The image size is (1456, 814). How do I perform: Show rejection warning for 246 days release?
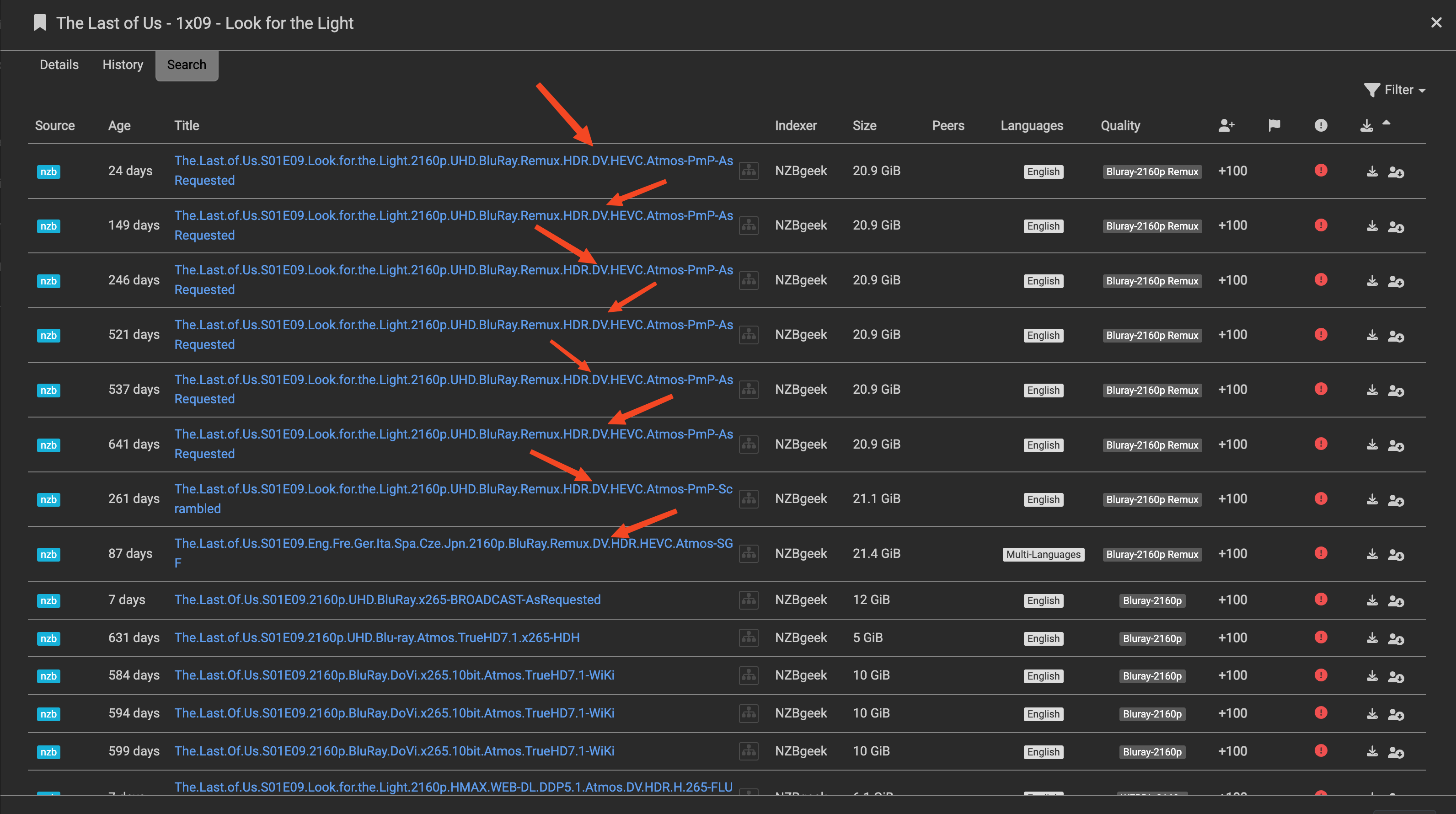(1320, 280)
